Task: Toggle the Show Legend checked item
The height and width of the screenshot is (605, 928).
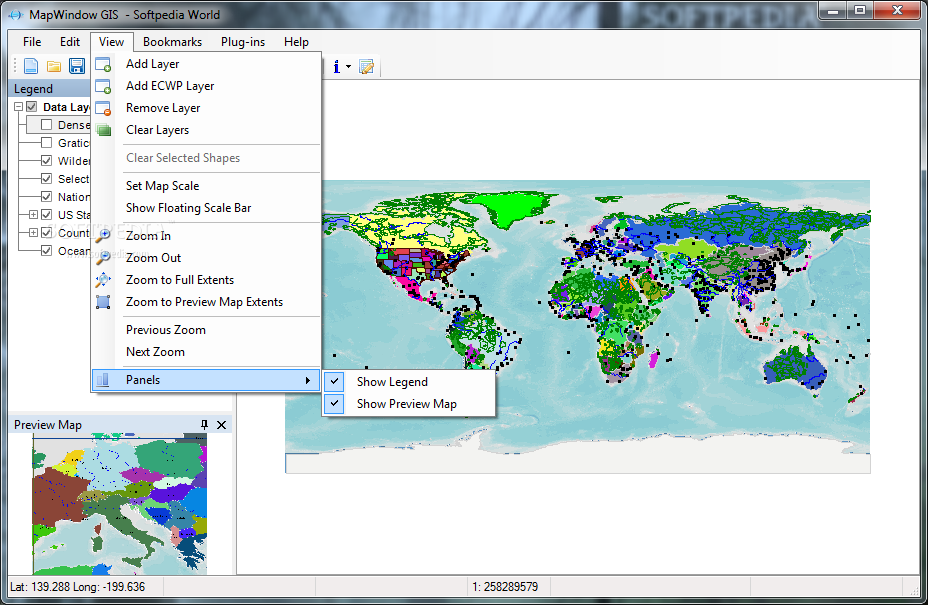Action: coord(392,382)
